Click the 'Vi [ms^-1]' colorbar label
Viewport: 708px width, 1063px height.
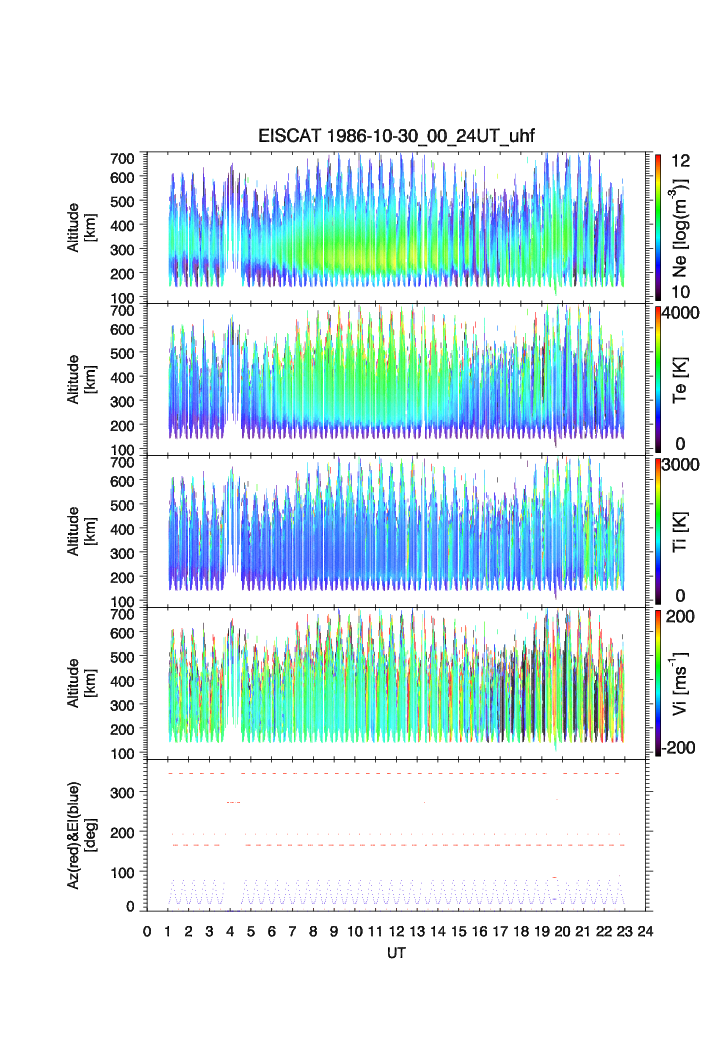[x=682, y=682]
